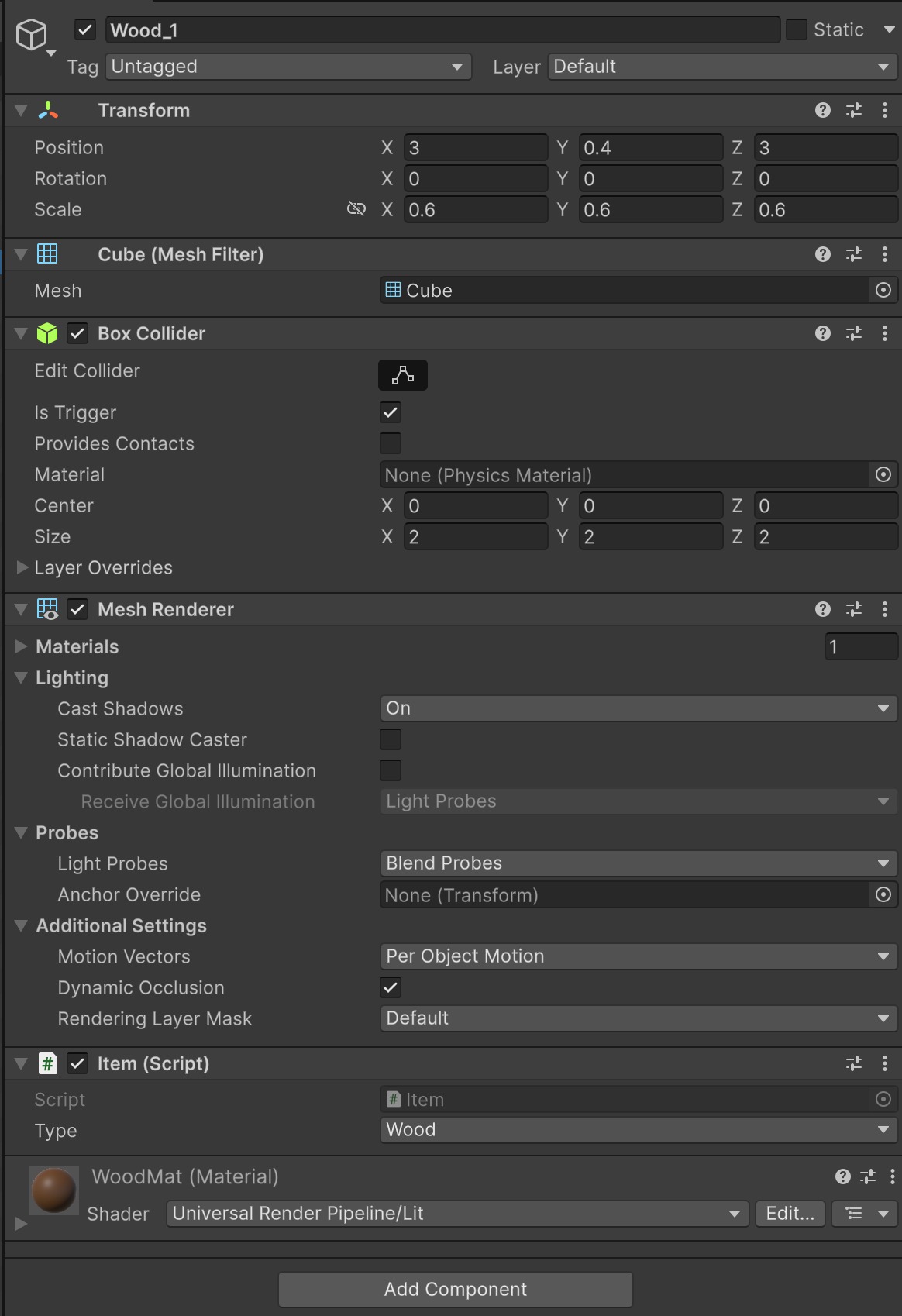The image size is (902, 1316).
Task: Collapse Additional Settings section
Action: (21, 925)
